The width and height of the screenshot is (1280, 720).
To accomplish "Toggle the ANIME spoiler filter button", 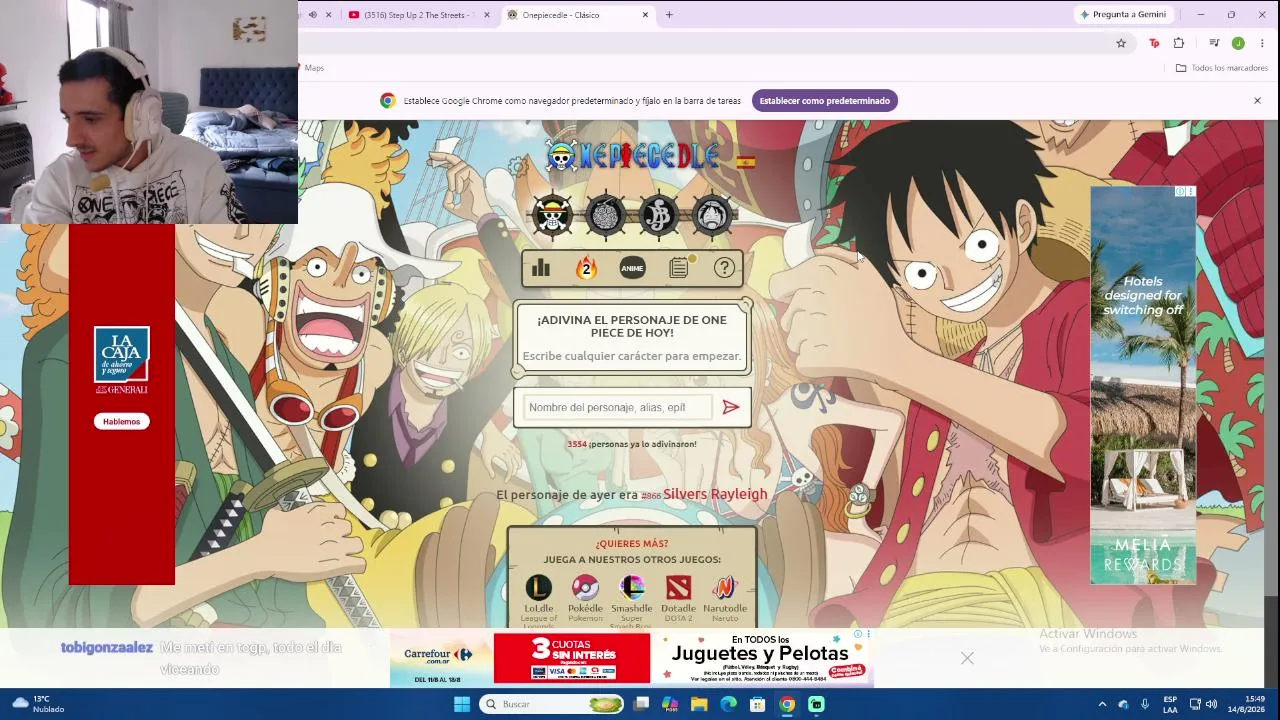I will pos(632,268).
